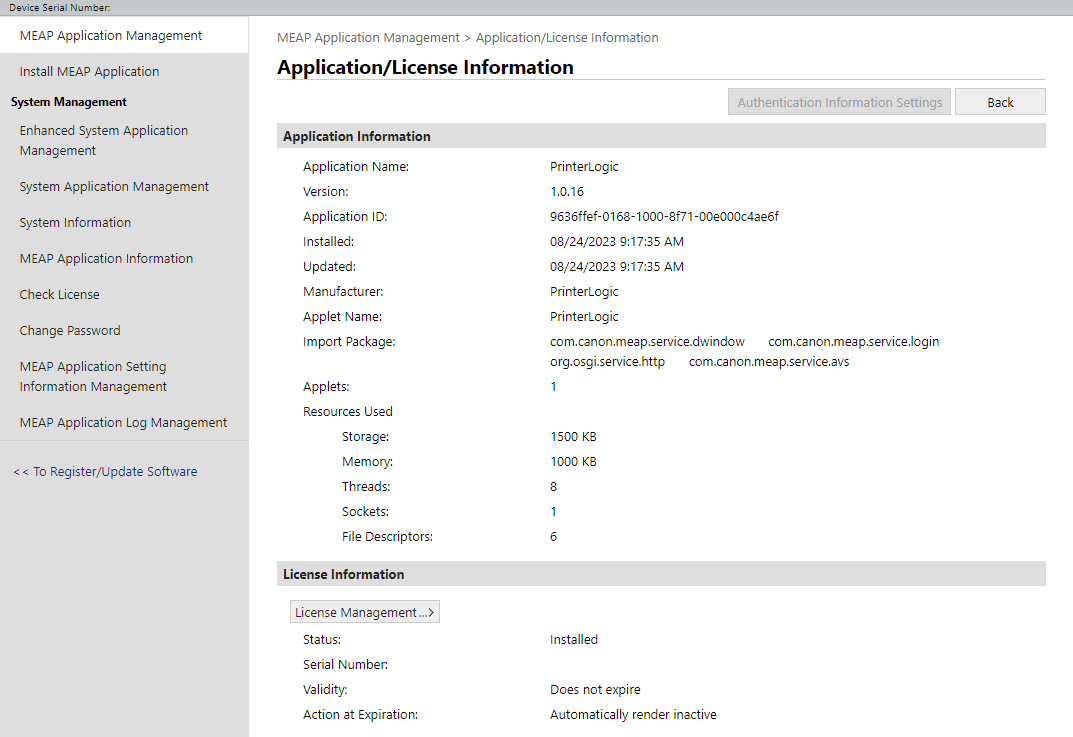Click the Resources Used label
Image resolution: width=1073 pixels, height=737 pixels.
point(348,412)
